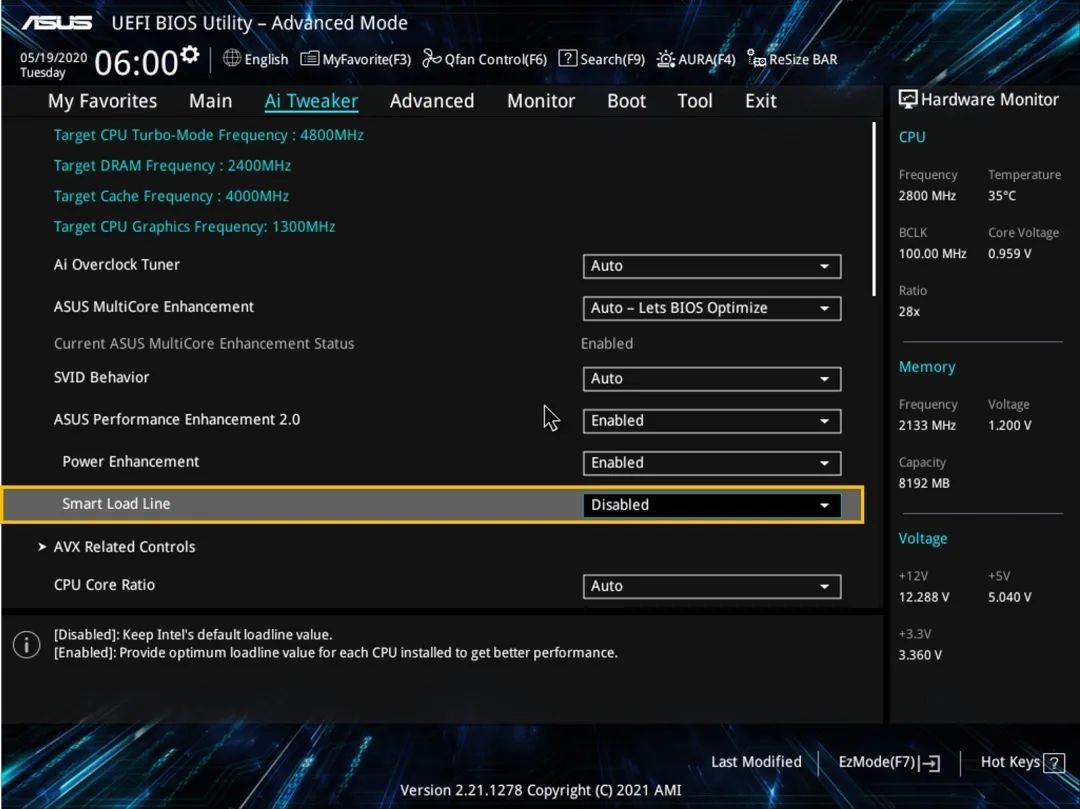
Task: Click the 35°C temperature value
Action: [x=1002, y=196]
